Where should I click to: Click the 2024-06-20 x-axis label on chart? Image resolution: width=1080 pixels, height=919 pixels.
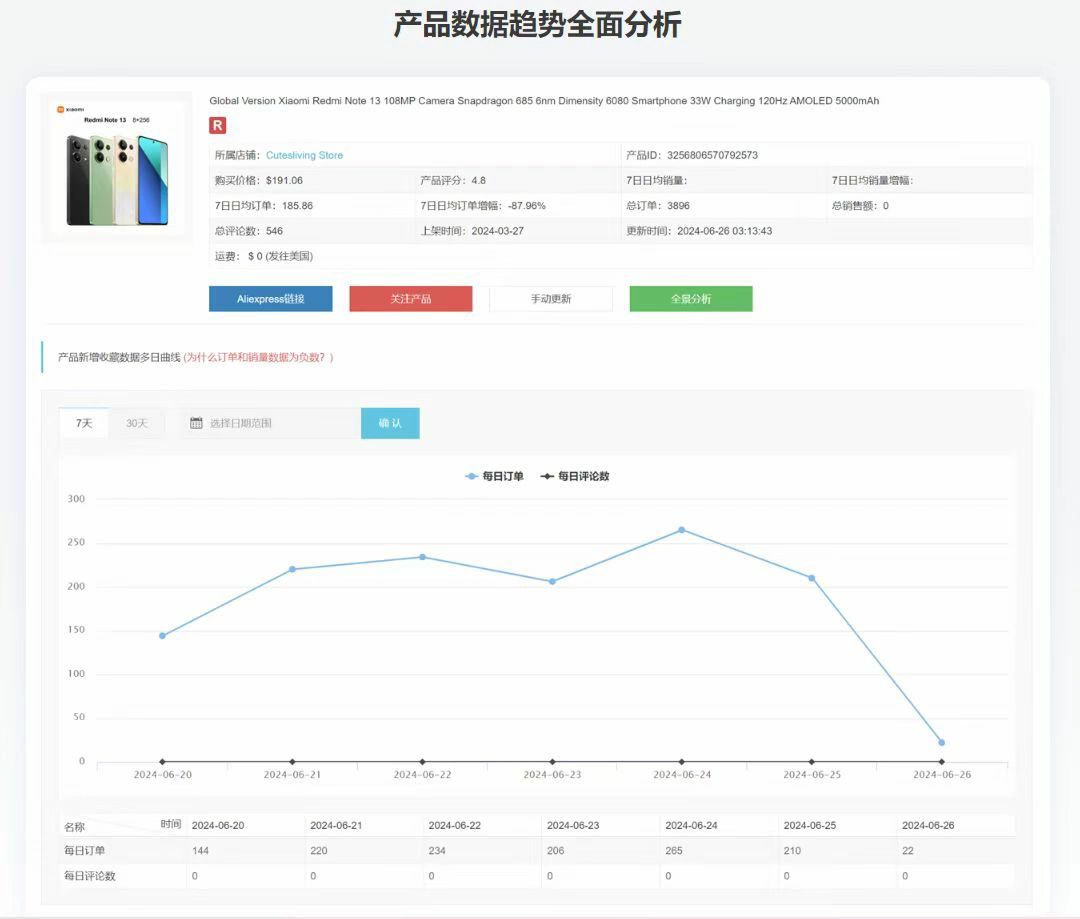pyautogui.click(x=163, y=775)
